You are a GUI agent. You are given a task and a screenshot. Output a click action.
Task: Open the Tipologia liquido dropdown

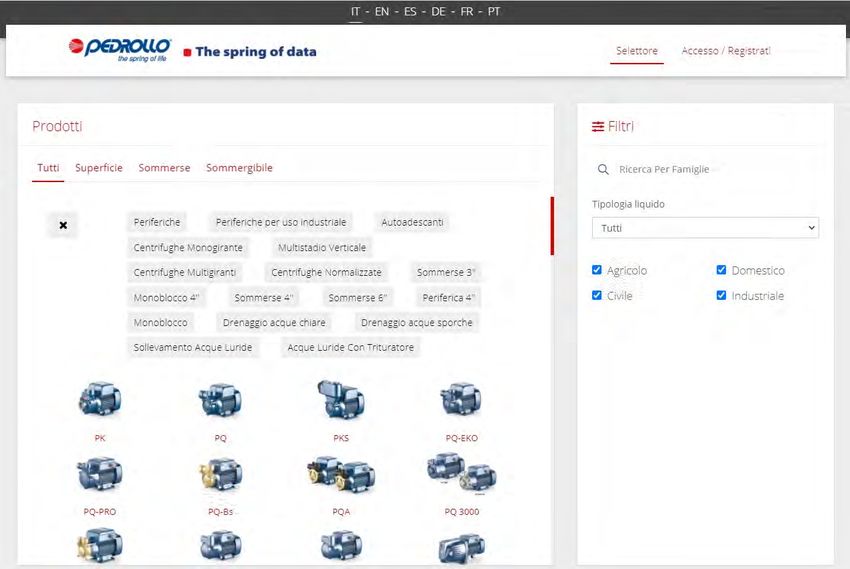click(705, 228)
